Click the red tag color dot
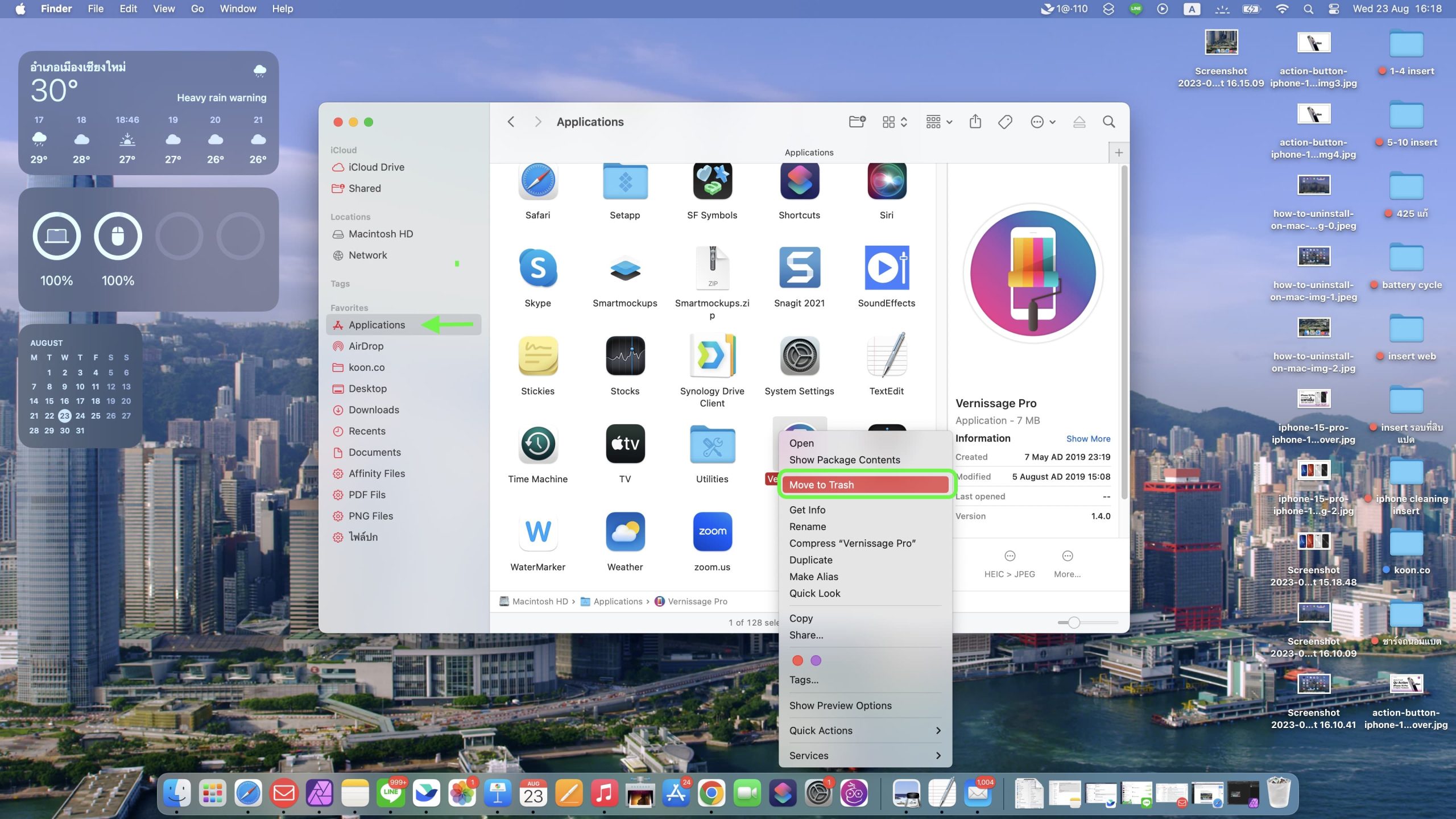This screenshot has height=819, width=1456. (797, 660)
